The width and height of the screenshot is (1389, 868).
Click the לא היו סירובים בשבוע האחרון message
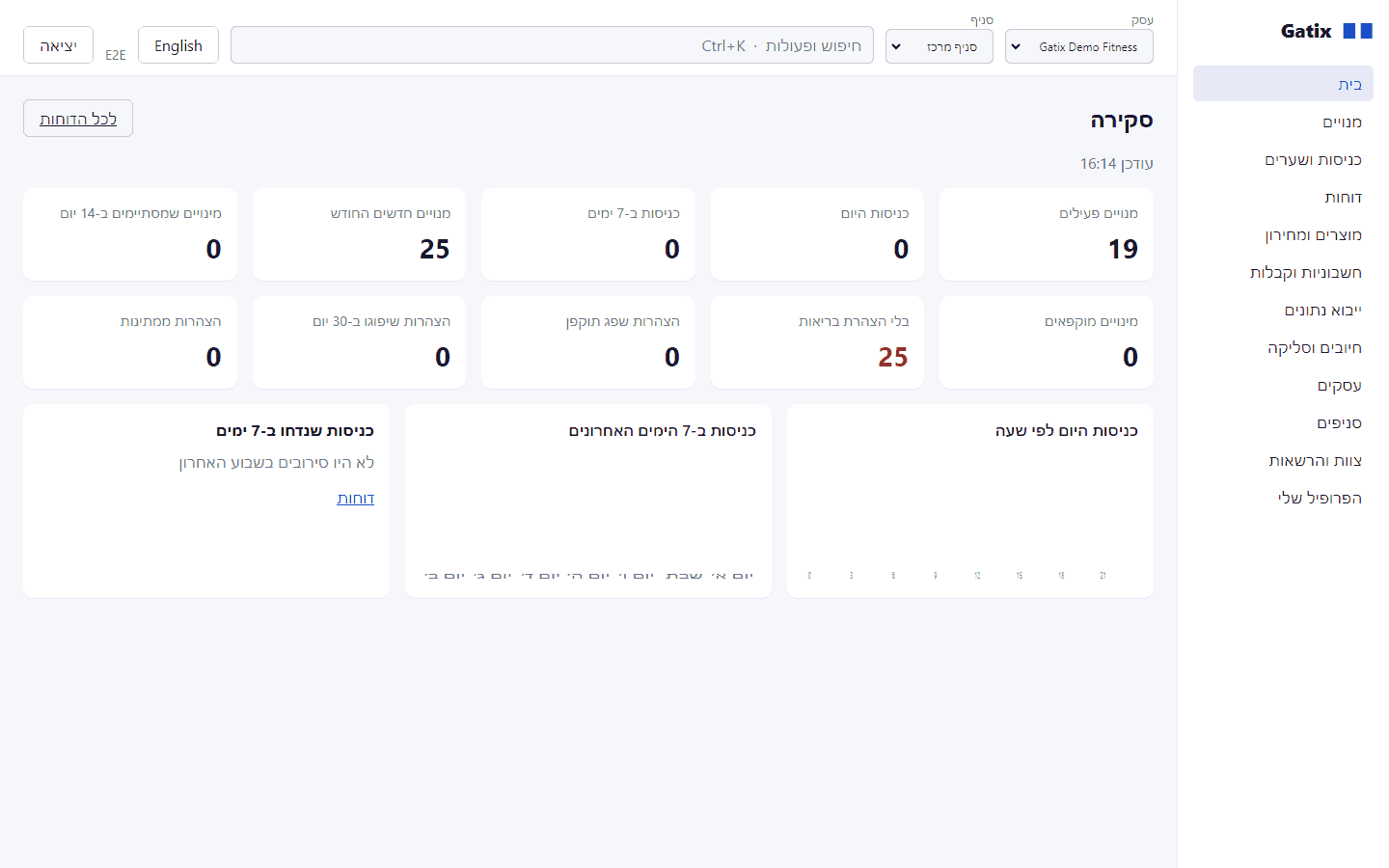tap(277, 463)
